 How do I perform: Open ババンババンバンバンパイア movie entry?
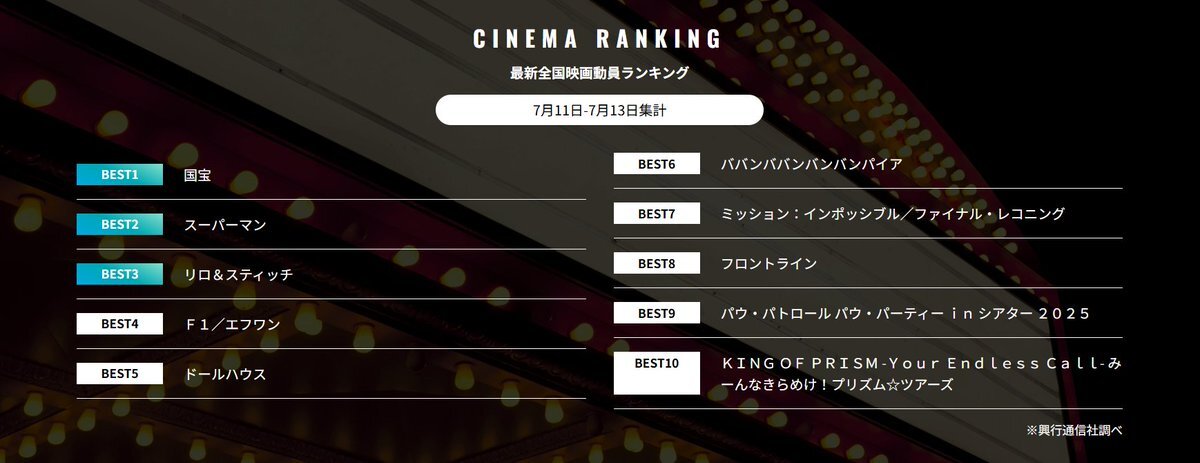(x=812, y=164)
